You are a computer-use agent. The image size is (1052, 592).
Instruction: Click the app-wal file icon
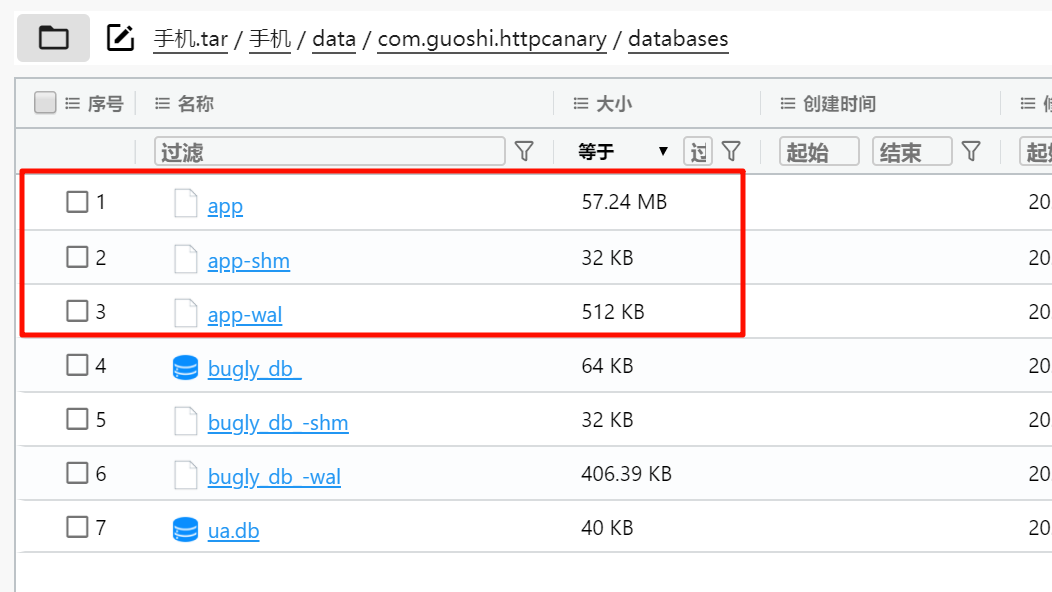186,314
